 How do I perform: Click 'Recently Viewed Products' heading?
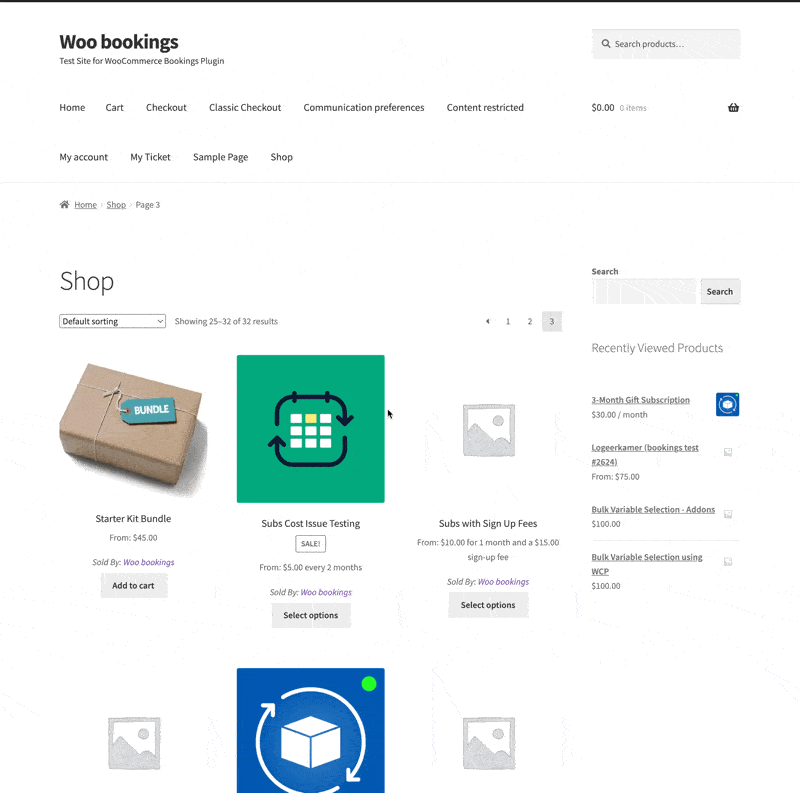pos(657,348)
